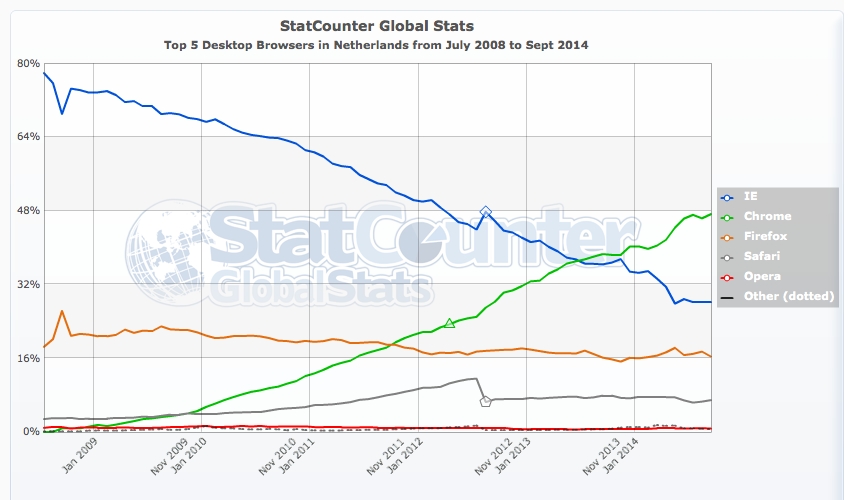This screenshot has height=500, width=854.
Task: Click the StatCounter globe watermark logo
Action: (165, 251)
